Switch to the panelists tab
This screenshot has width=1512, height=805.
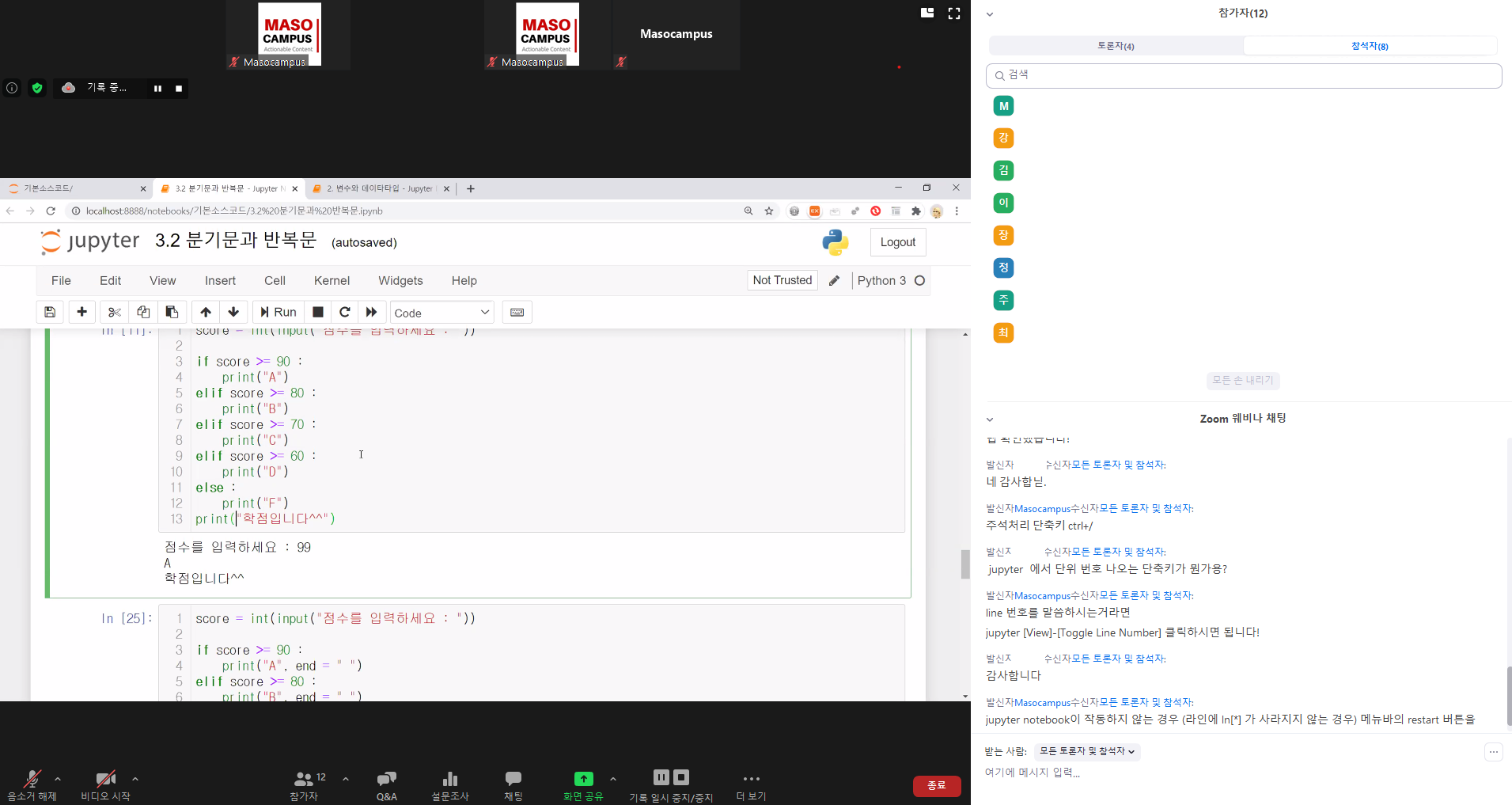[1116, 46]
